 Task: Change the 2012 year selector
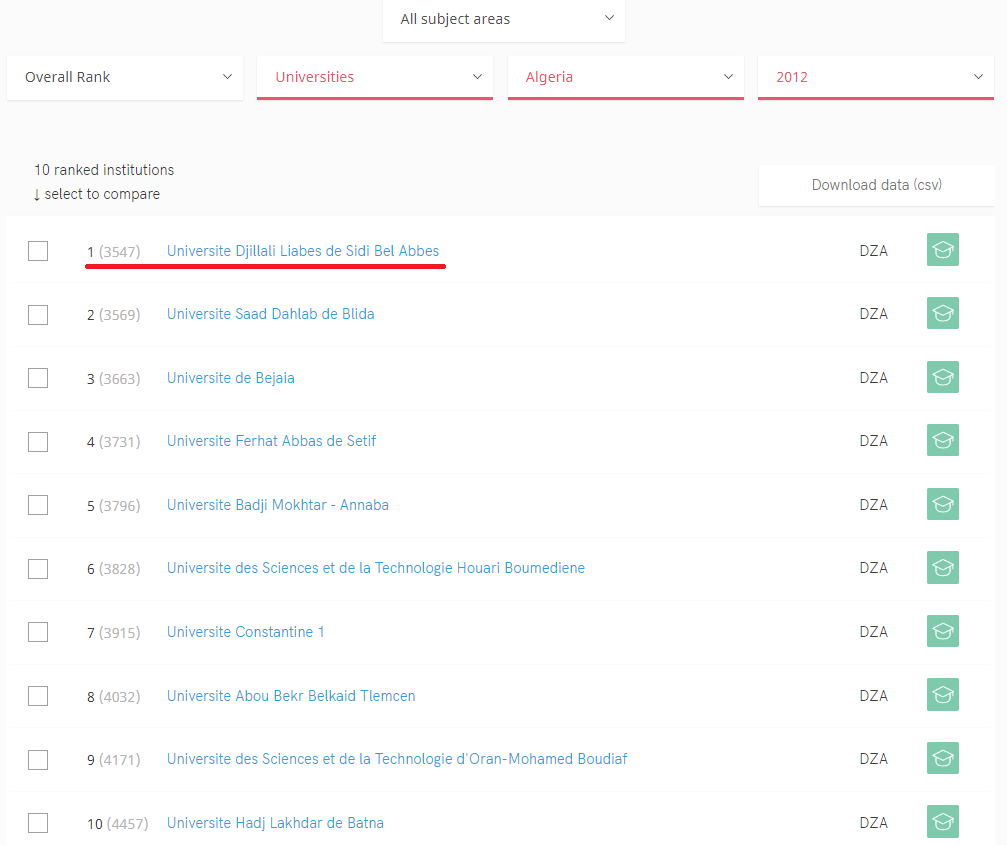point(875,77)
